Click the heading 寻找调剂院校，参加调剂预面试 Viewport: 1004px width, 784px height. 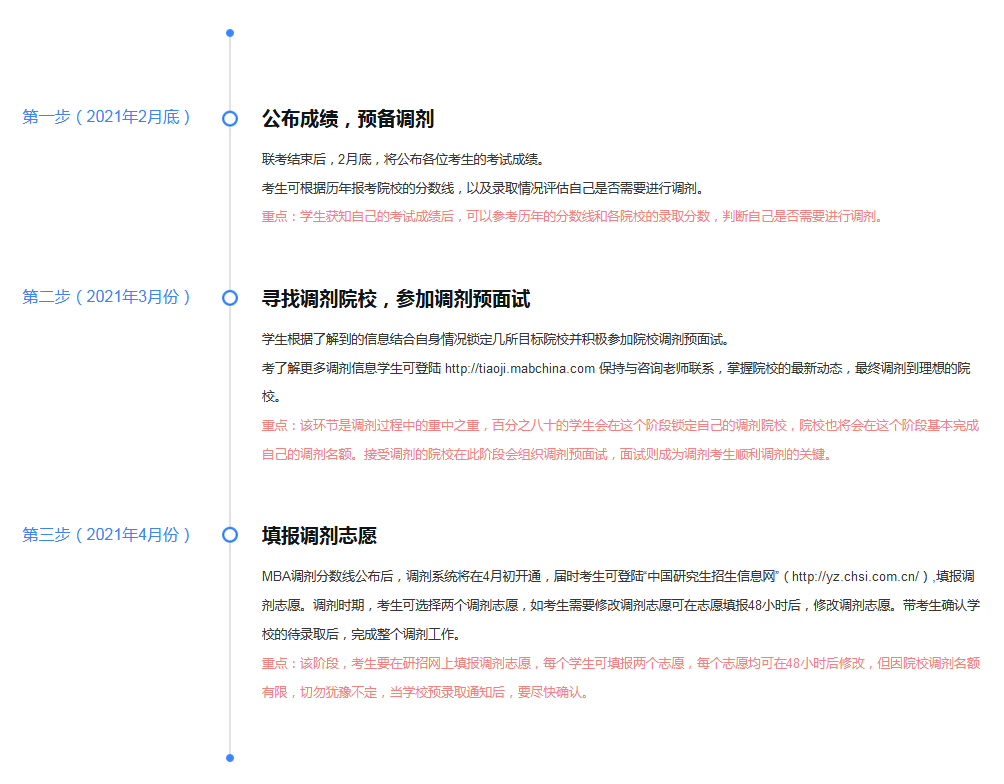pyautogui.click(x=396, y=299)
